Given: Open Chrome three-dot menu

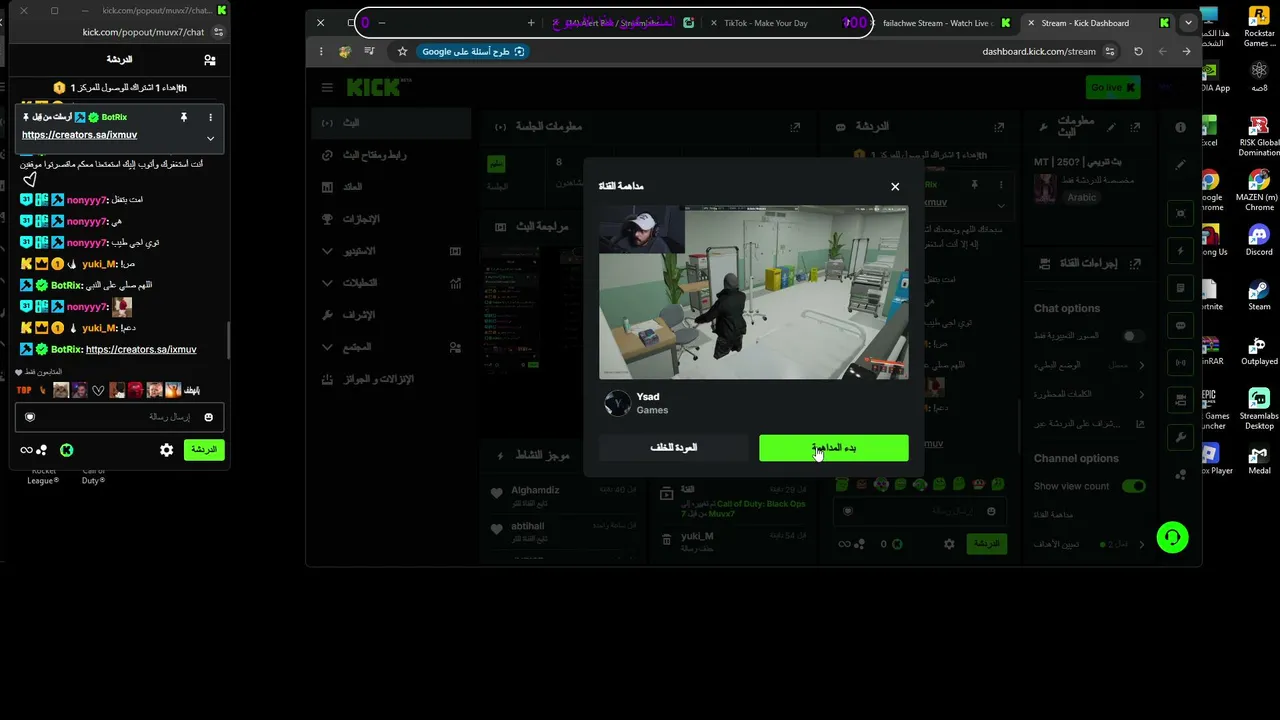Looking at the screenshot, I should pos(321,51).
